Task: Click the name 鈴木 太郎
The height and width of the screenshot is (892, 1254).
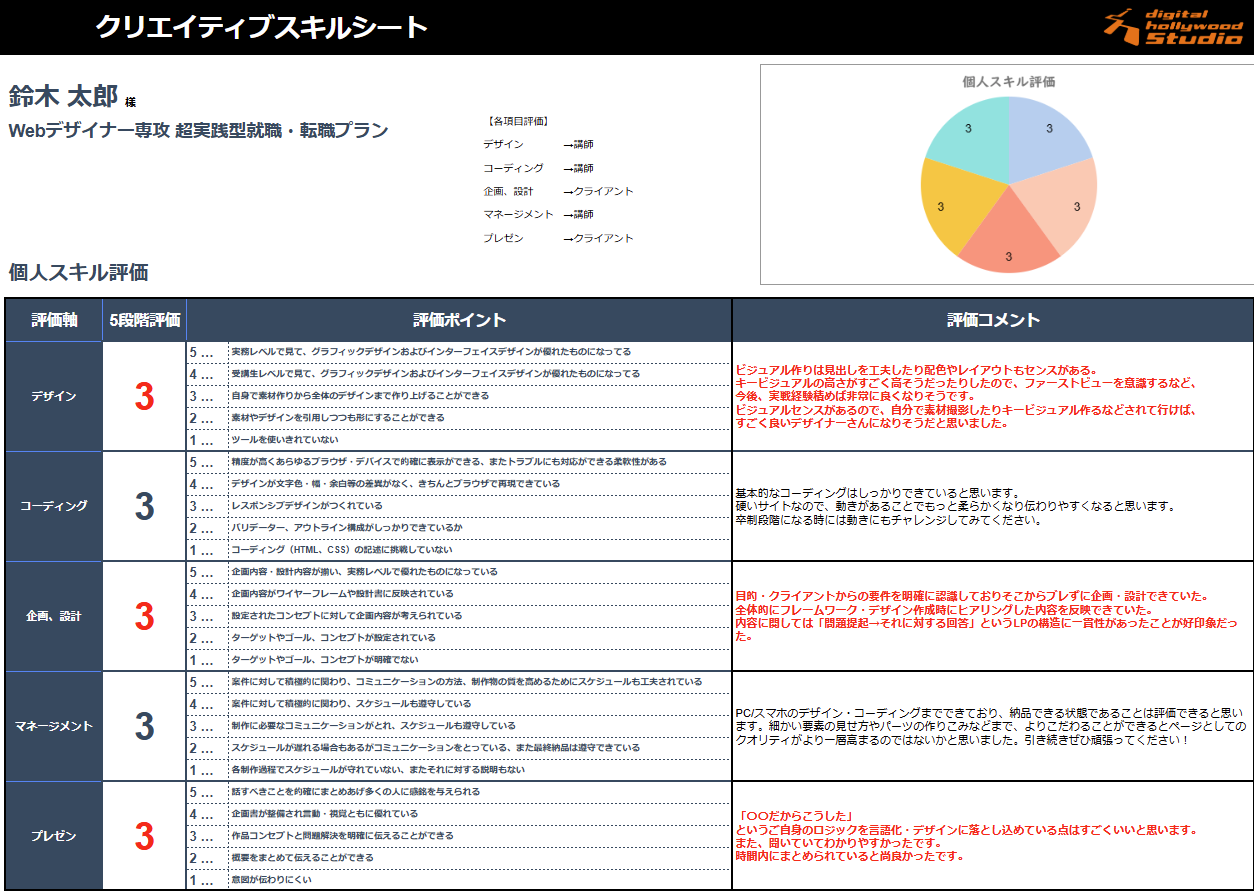Action: [x=63, y=97]
